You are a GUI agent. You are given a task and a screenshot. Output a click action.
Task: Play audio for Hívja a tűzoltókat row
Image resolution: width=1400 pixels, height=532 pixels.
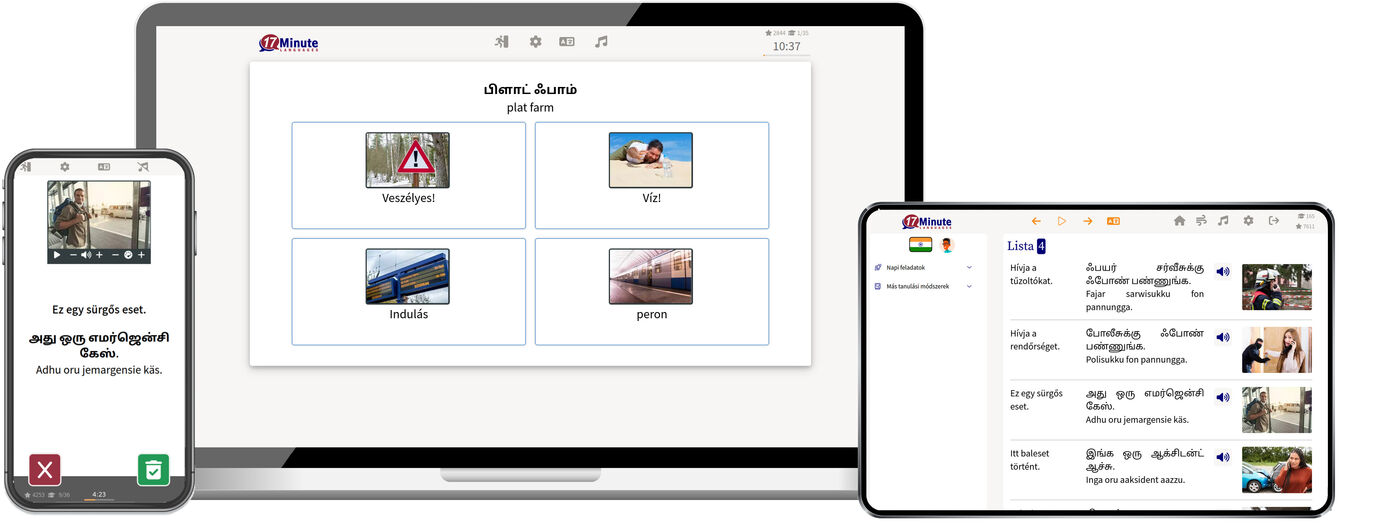pos(1223,272)
